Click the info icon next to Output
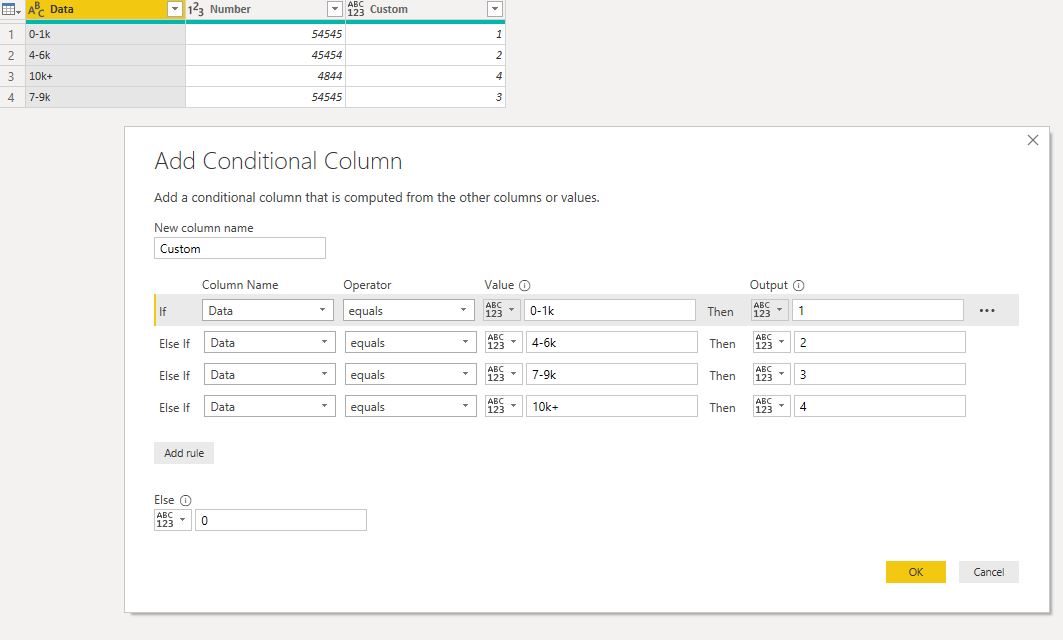Screen dimensions: 1063x640 click(x=798, y=285)
